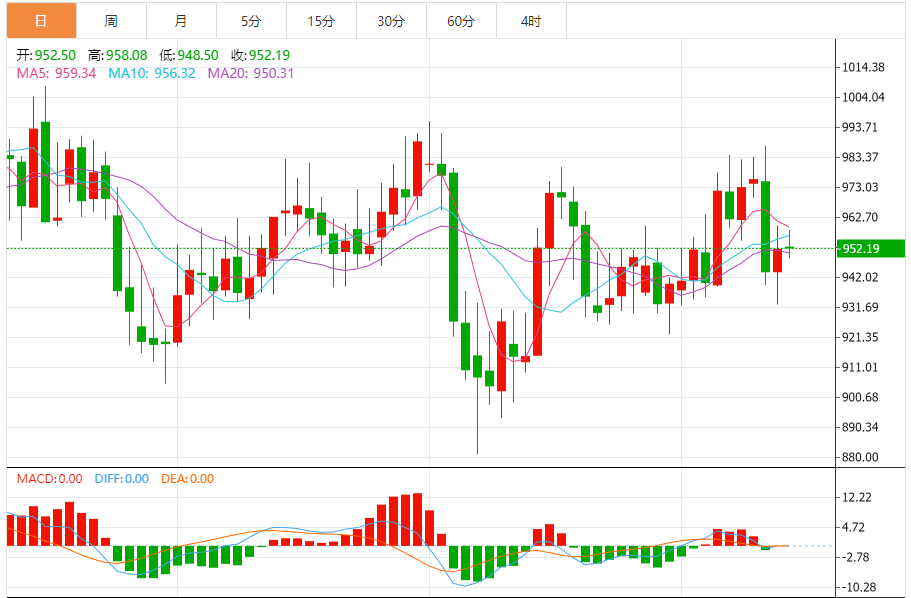This screenshot has width=911, height=598.
Task: Open the 4时 timeframe tab
Action: click(x=531, y=21)
